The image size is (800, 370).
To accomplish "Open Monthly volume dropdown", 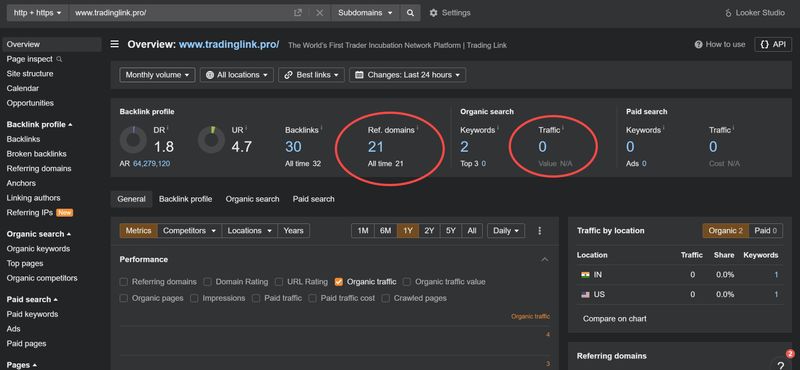I will pos(157,75).
